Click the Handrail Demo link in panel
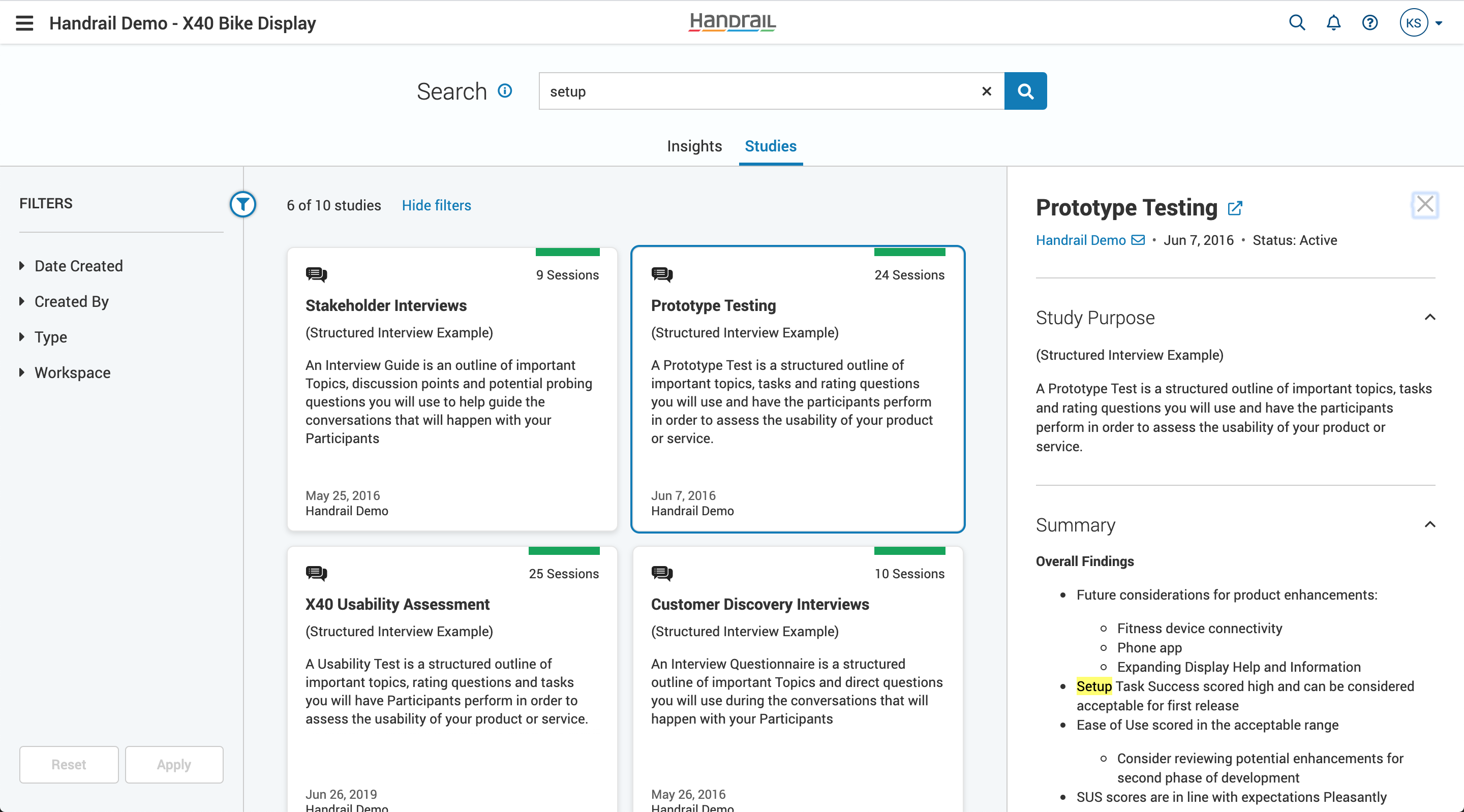 (x=1080, y=240)
